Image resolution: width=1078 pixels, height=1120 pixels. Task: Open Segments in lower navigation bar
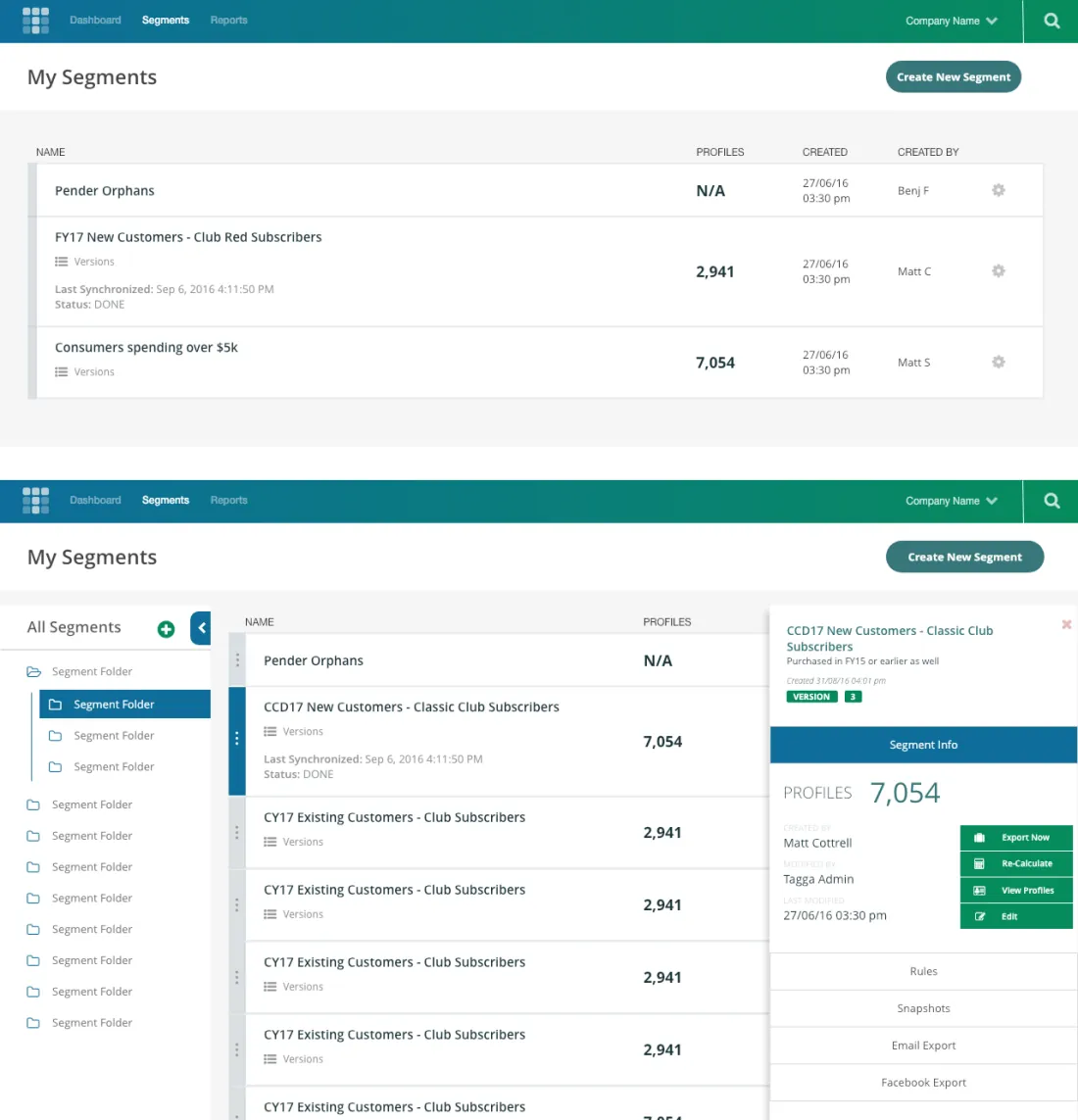166,500
